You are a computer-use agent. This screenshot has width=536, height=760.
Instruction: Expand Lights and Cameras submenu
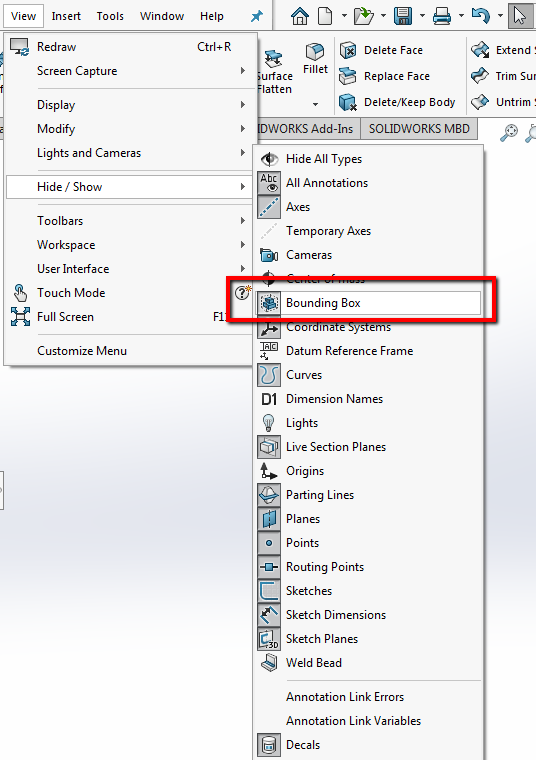click(129, 153)
